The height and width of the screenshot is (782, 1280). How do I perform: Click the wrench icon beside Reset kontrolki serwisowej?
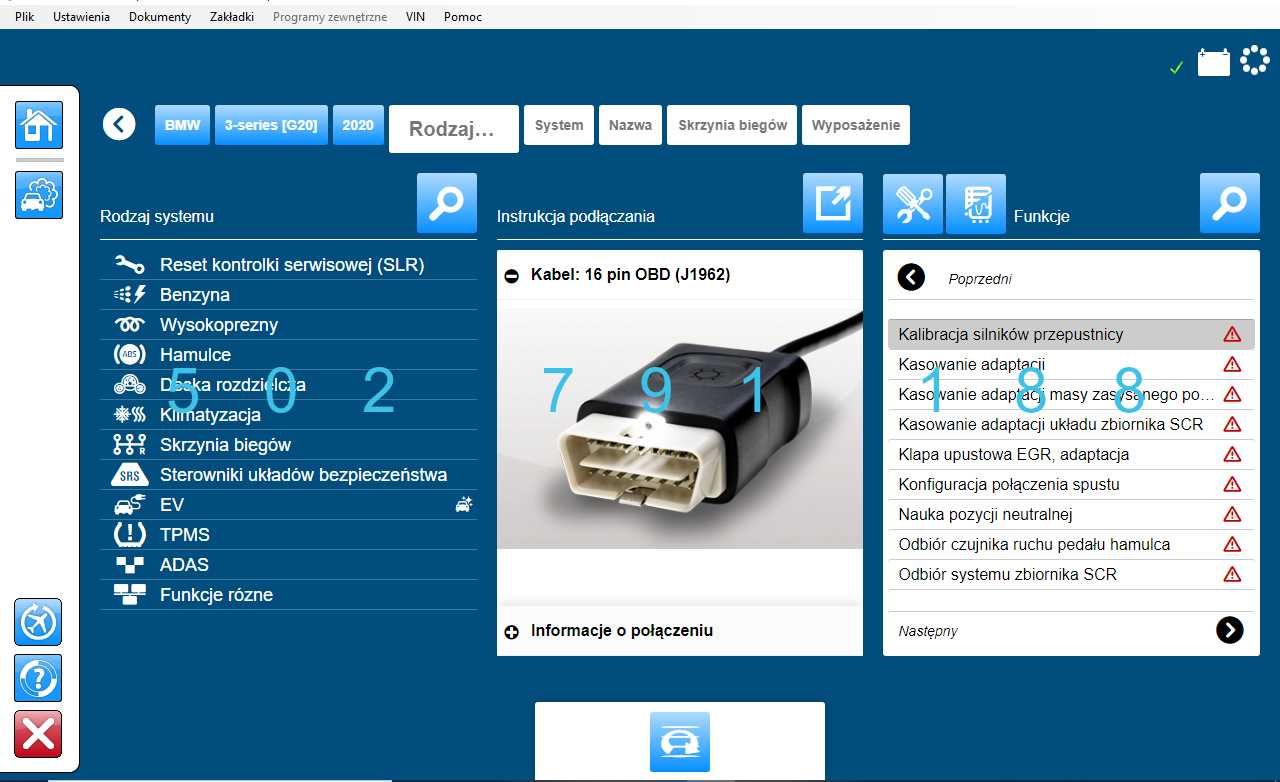130,265
